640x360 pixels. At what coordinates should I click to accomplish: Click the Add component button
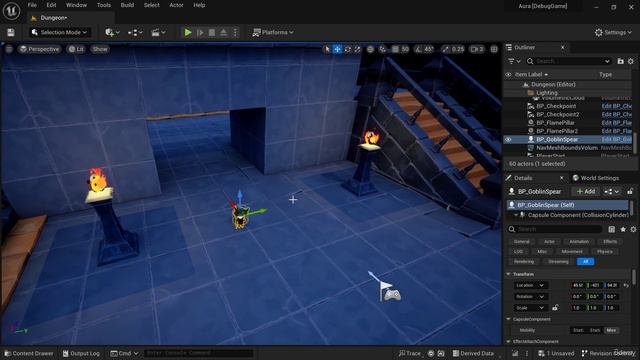(x=586, y=191)
